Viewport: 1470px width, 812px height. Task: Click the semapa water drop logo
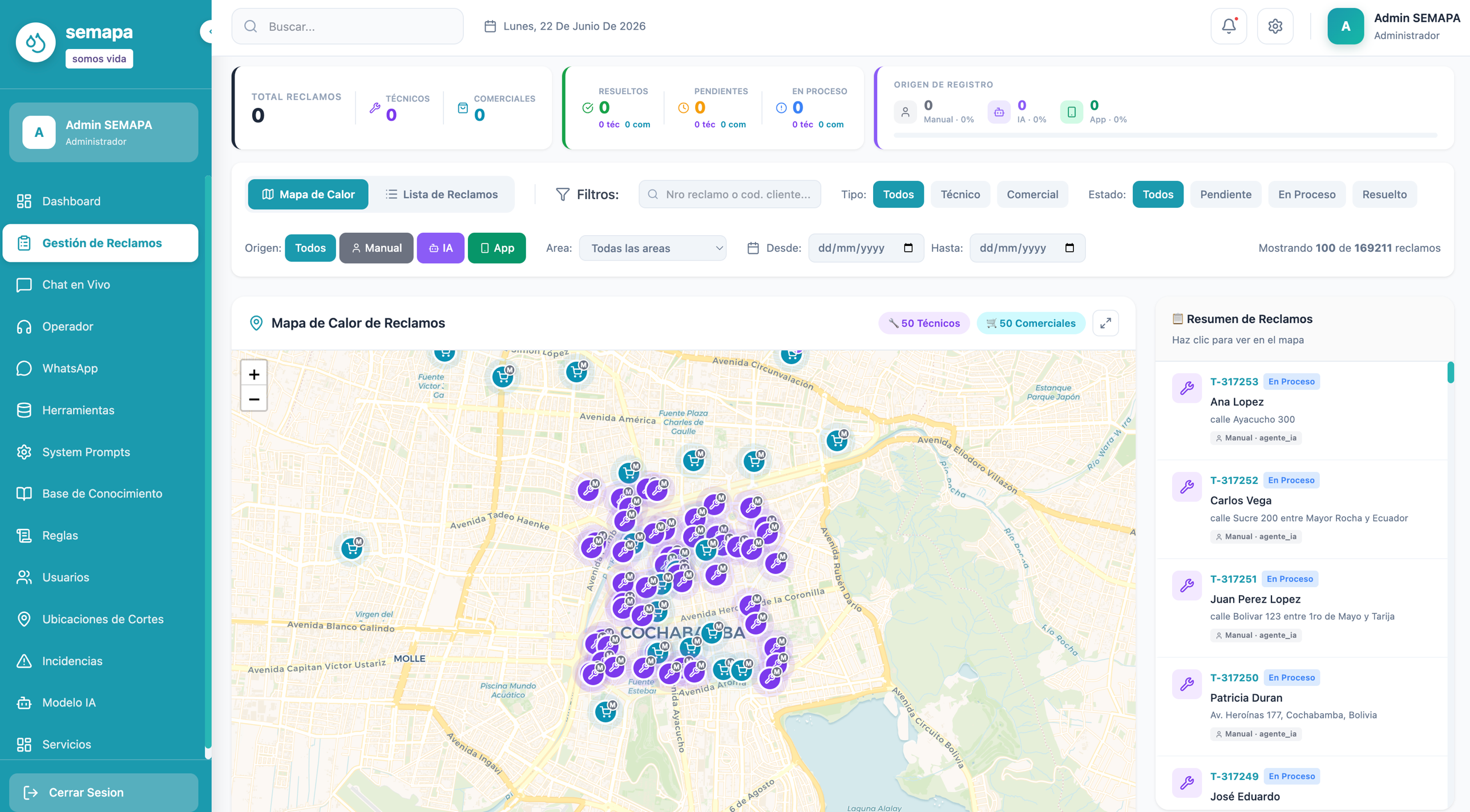pos(35,42)
